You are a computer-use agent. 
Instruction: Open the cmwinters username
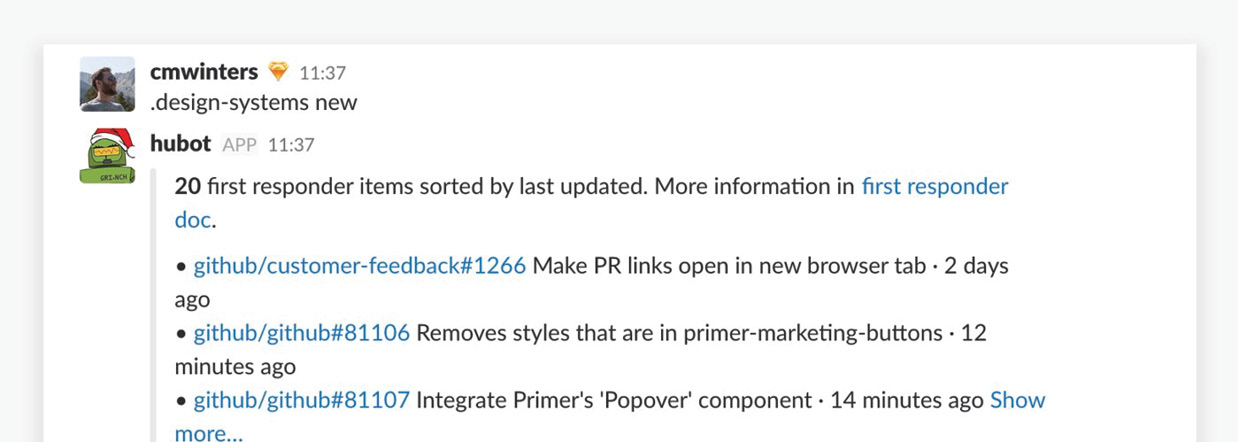(x=204, y=72)
